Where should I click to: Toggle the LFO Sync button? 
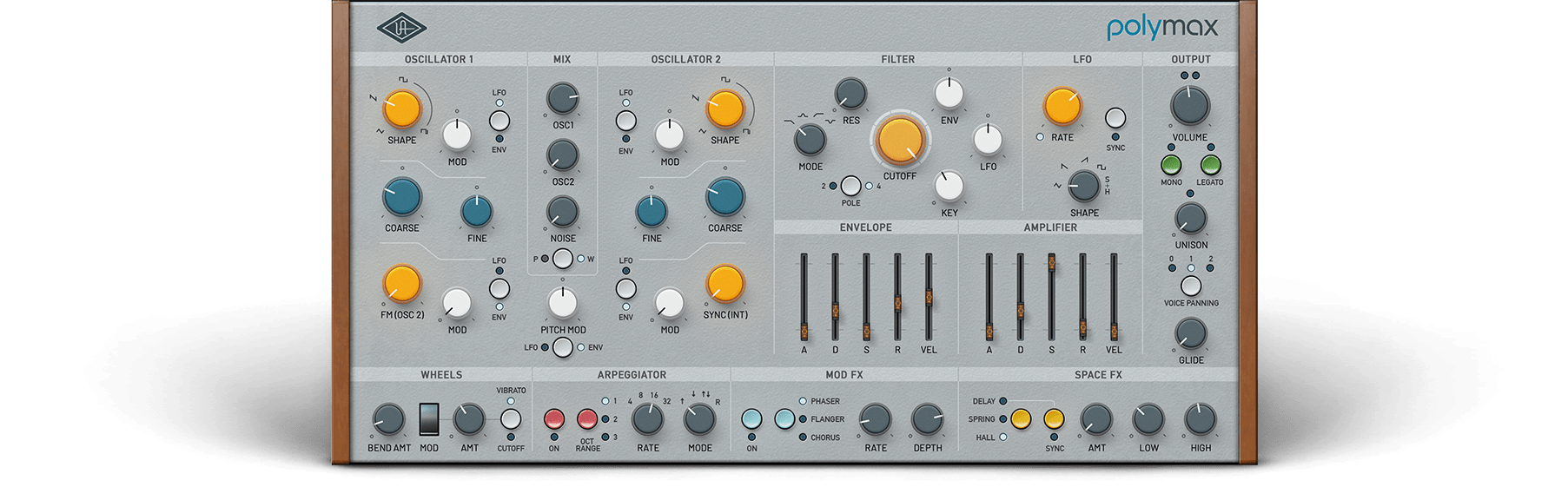pos(1115,118)
